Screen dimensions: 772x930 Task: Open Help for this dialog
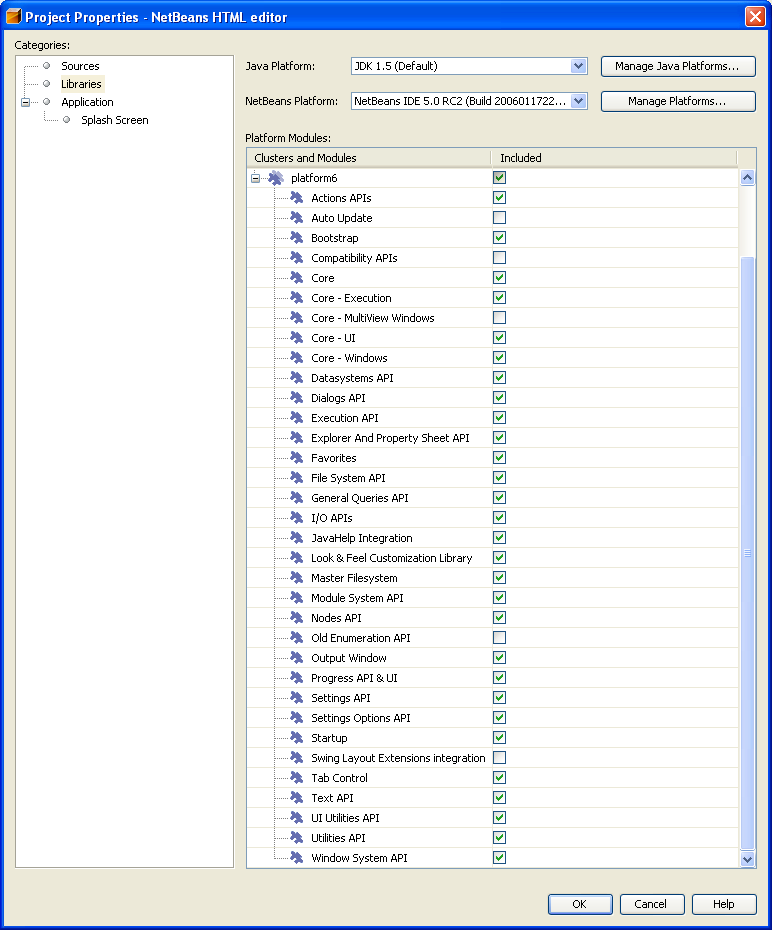pyautogui.click(x=724, y=904)
